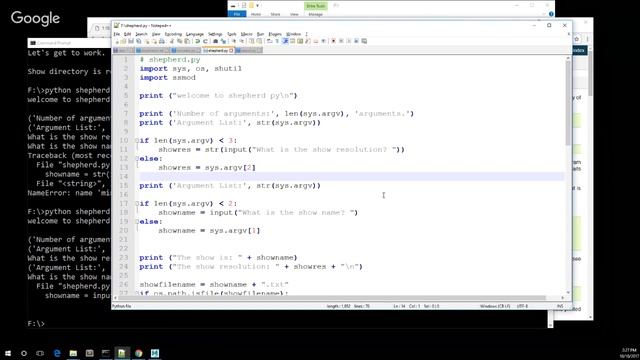The width and height of the screenshot is (640, 360).
Task: Open Task View from taskbar
Action: [40, 353]
